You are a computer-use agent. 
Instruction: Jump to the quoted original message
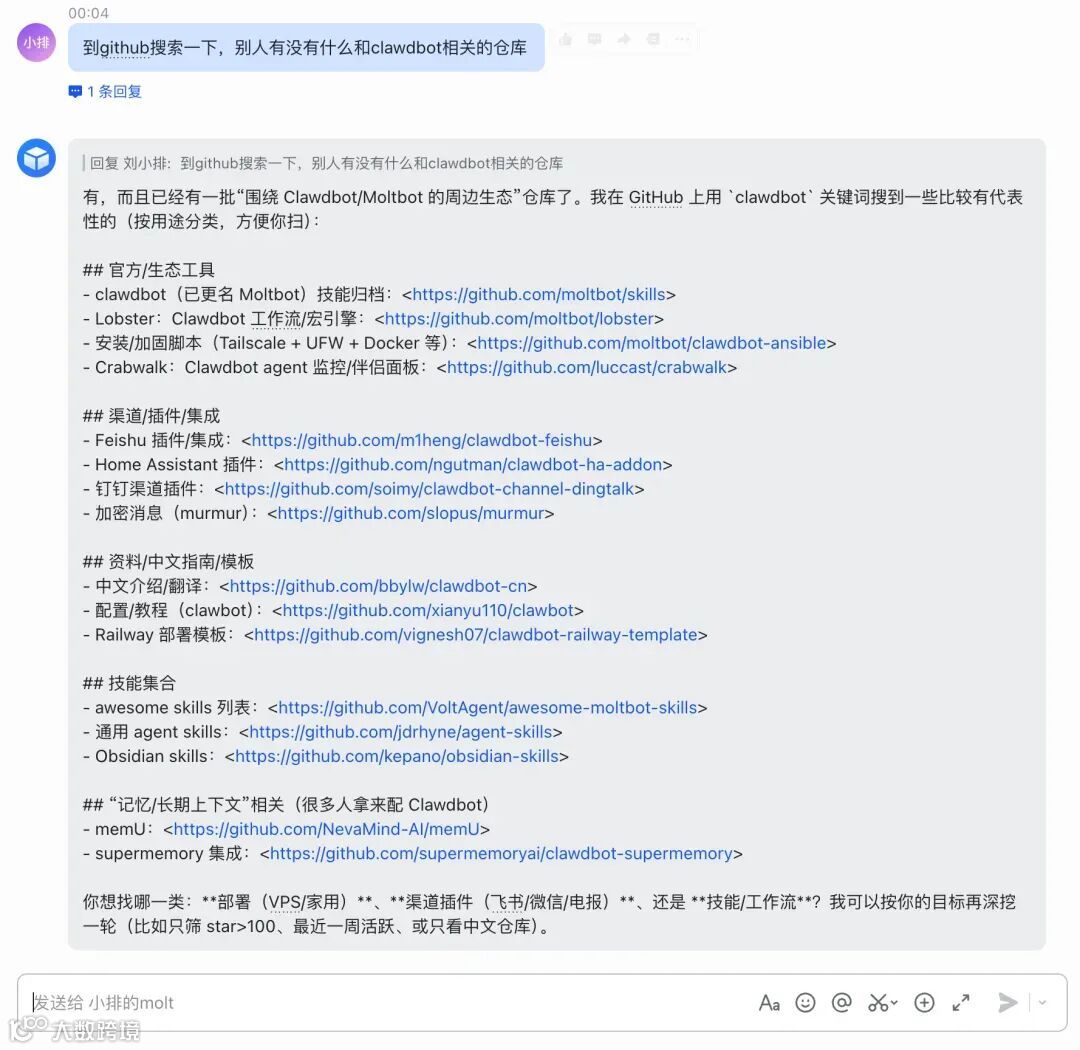point(326,163)
